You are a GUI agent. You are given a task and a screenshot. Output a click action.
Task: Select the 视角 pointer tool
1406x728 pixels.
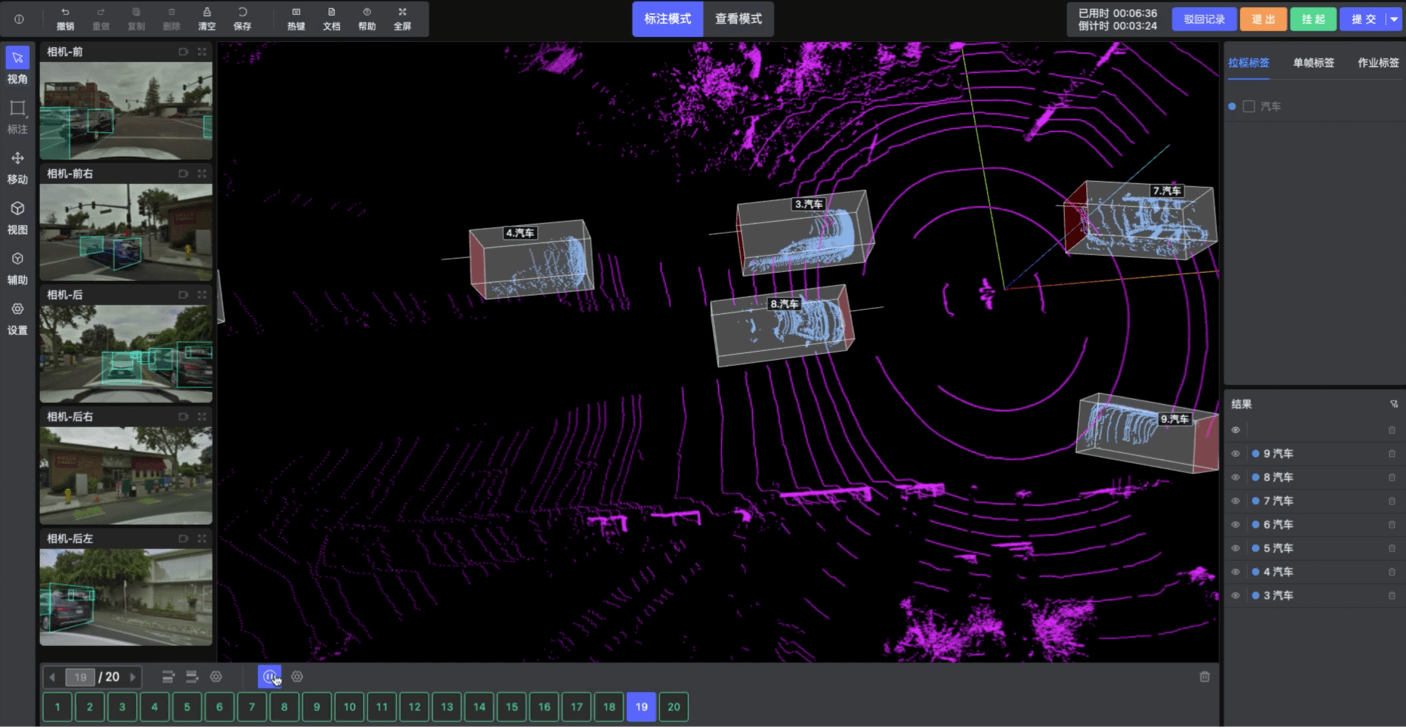click(x=18, y=57)
